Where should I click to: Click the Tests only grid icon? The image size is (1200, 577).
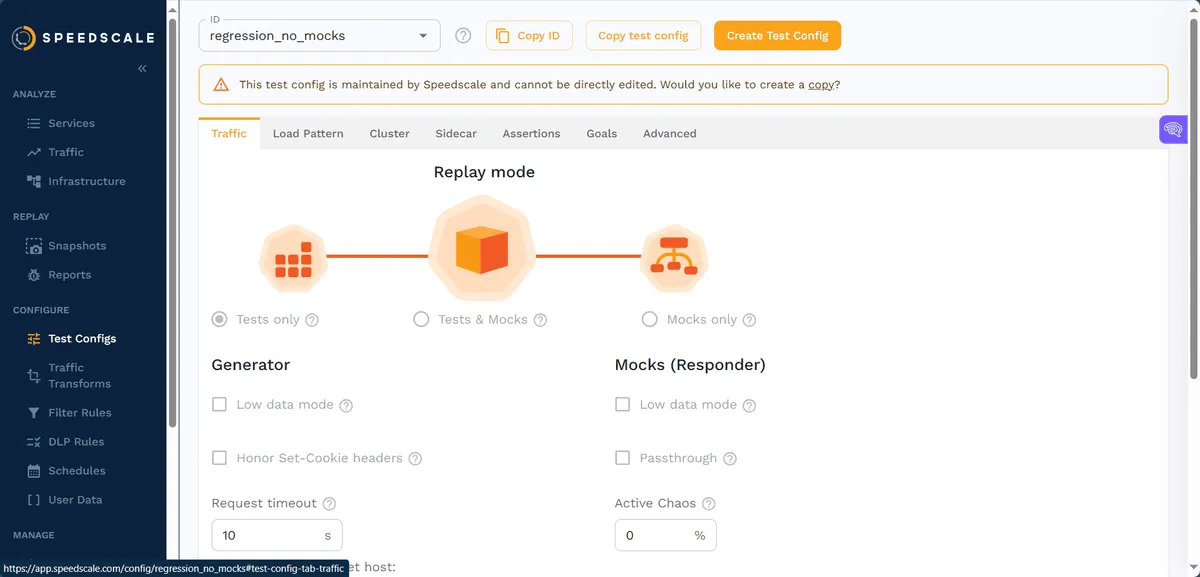click(x=293, y=257)
